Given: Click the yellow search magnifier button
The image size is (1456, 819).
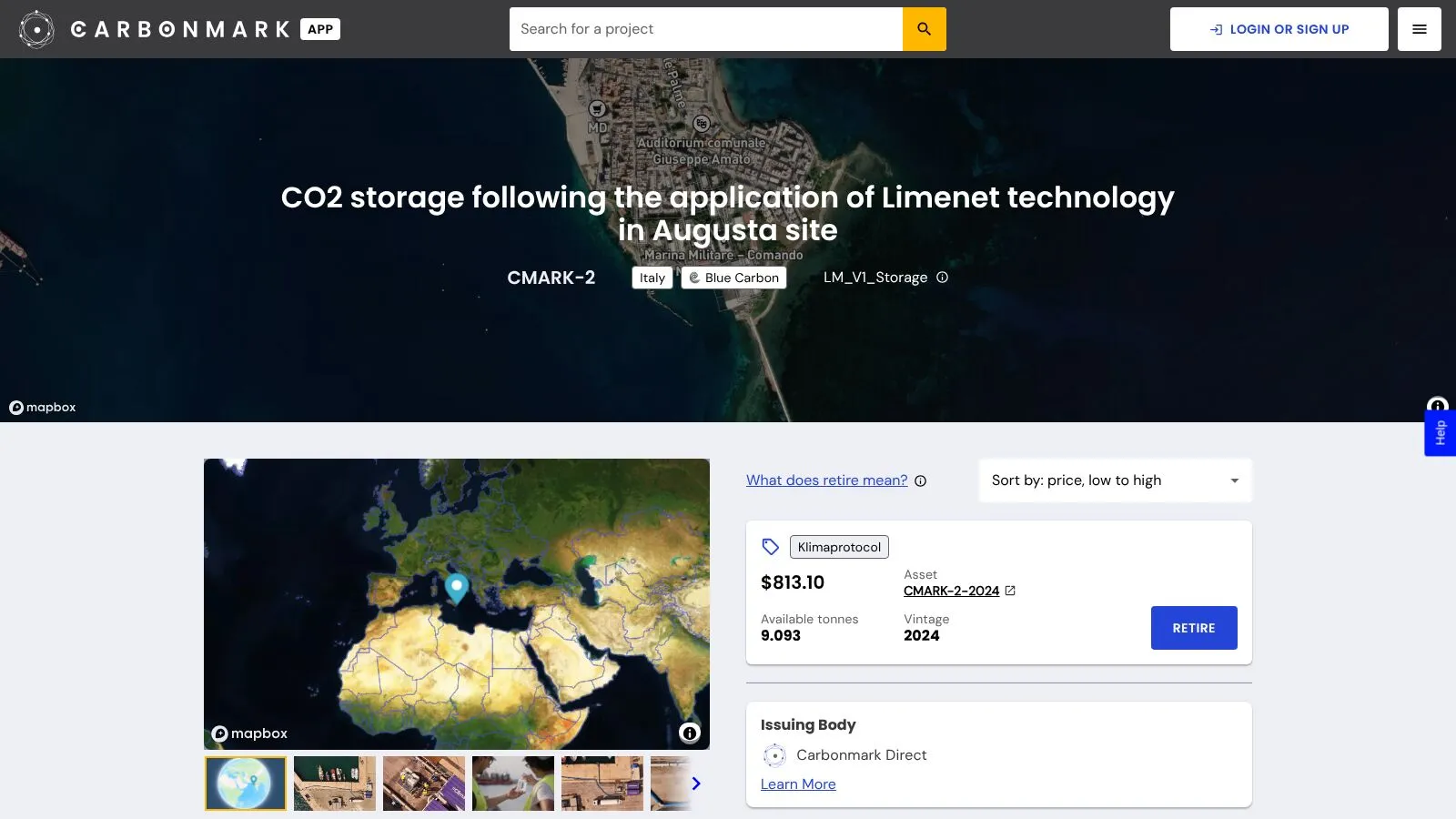Looking at the screenshot, I should 925,29.
